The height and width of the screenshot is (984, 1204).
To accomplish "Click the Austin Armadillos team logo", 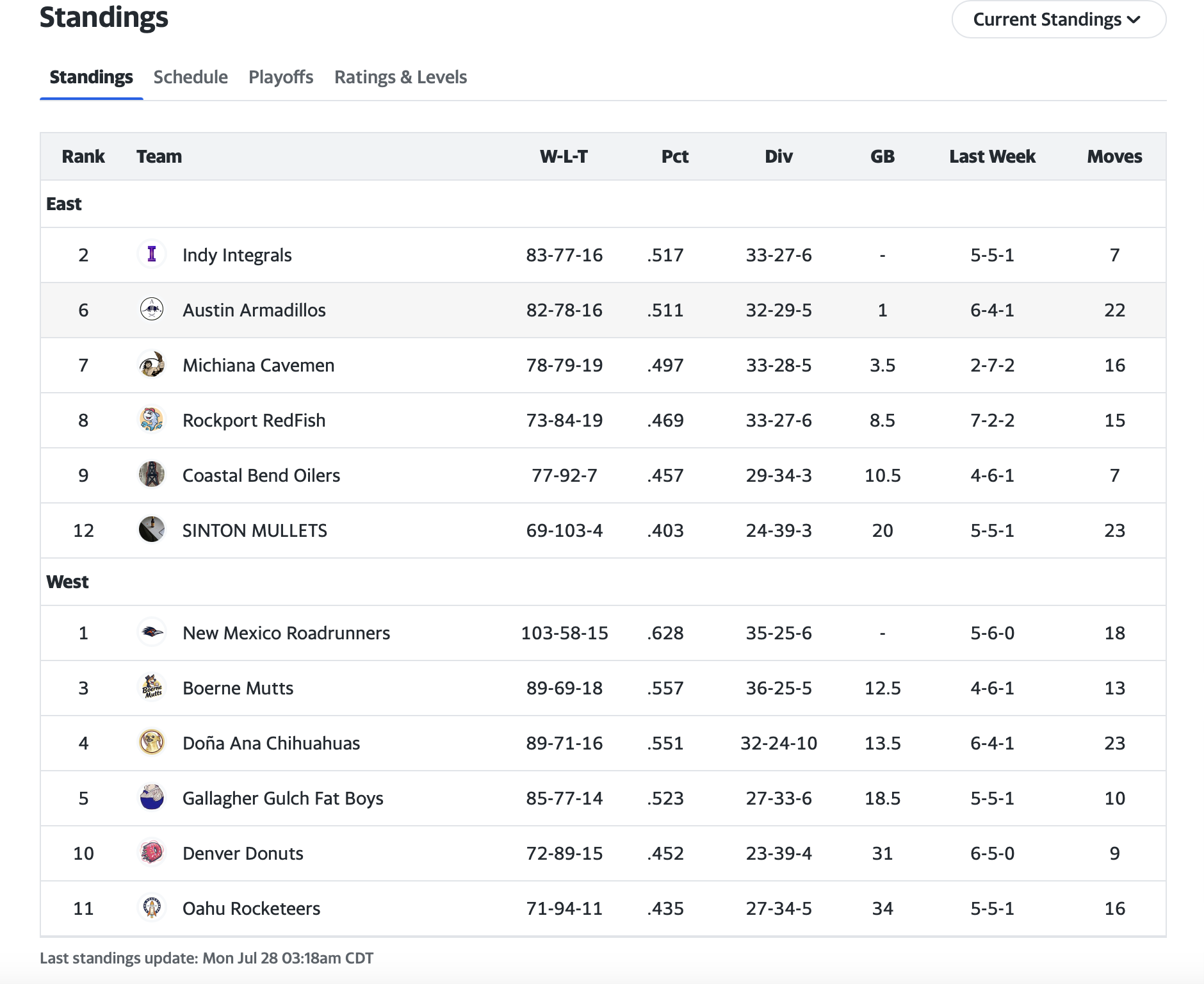I will [x=152, y=310].
